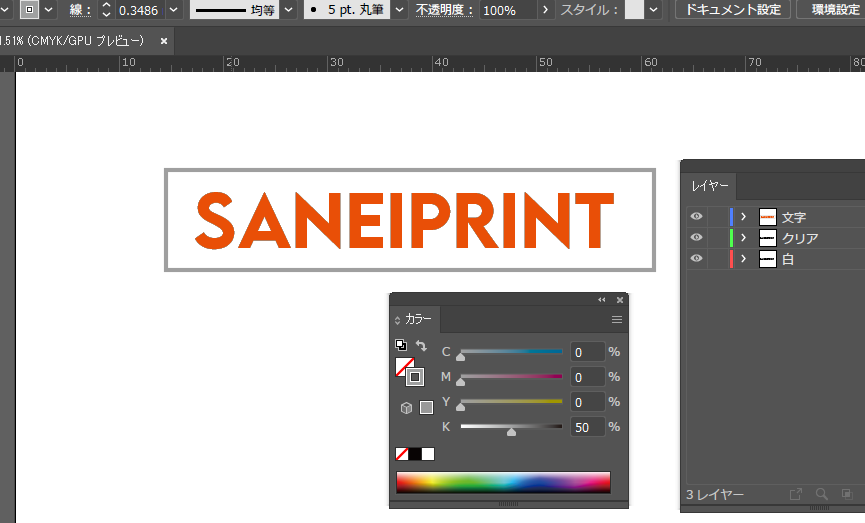Image resolution: width=865 pixels, height=523 pixels.
Task: Expand the 白 layer contents
Action: [x=744, y=259]
